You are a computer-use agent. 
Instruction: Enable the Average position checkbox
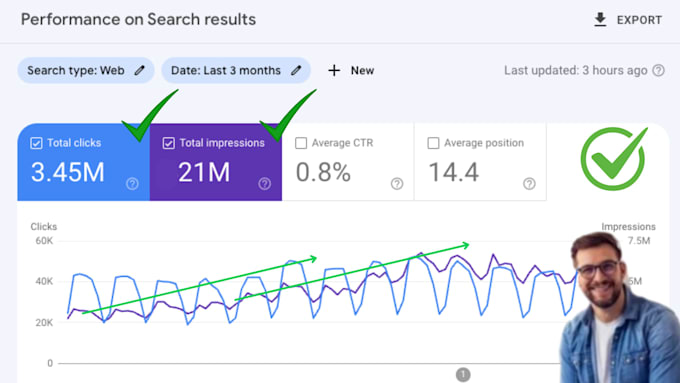pyautogui.click(x=433, y=143)
